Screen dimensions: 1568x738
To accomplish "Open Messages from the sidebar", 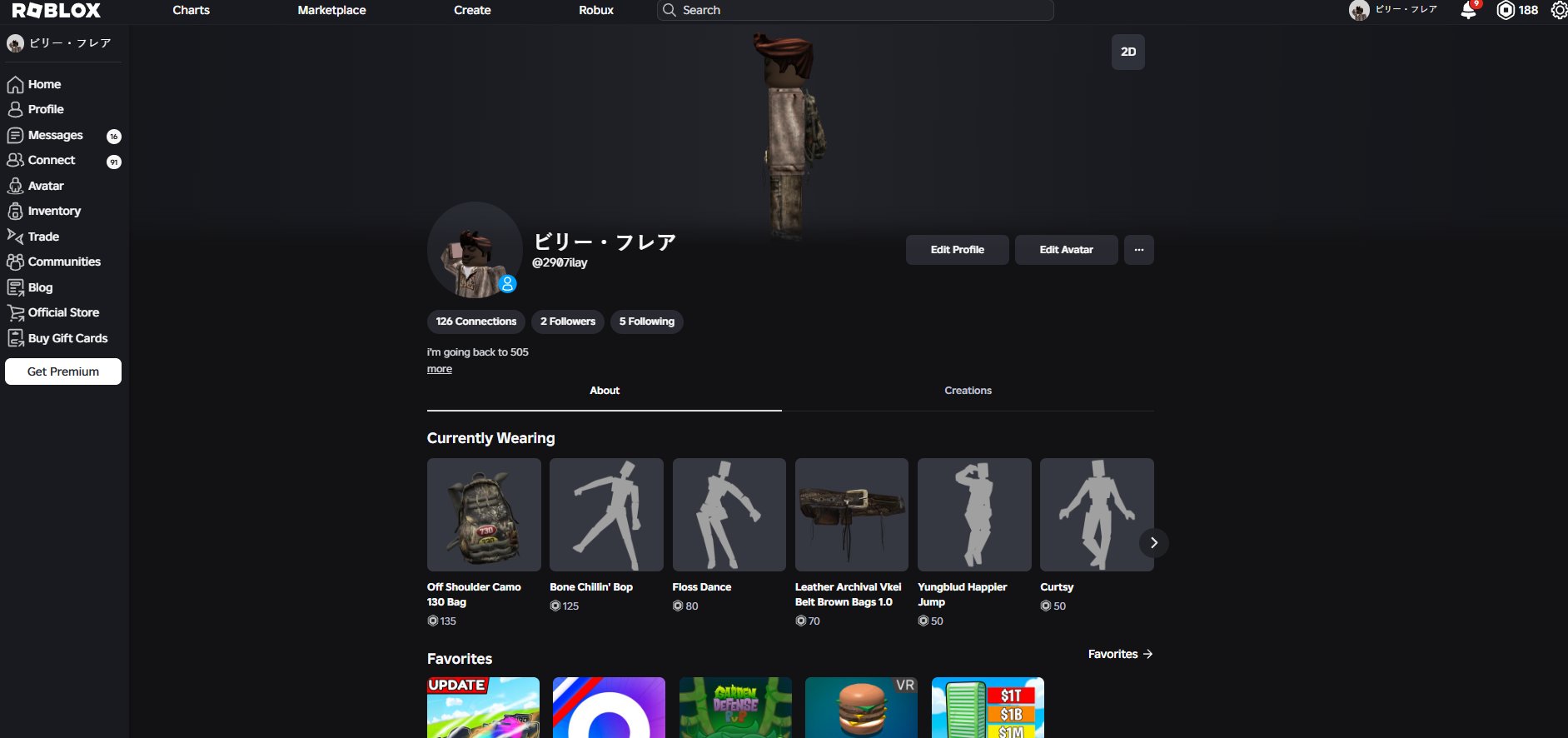I will (55, 135).
